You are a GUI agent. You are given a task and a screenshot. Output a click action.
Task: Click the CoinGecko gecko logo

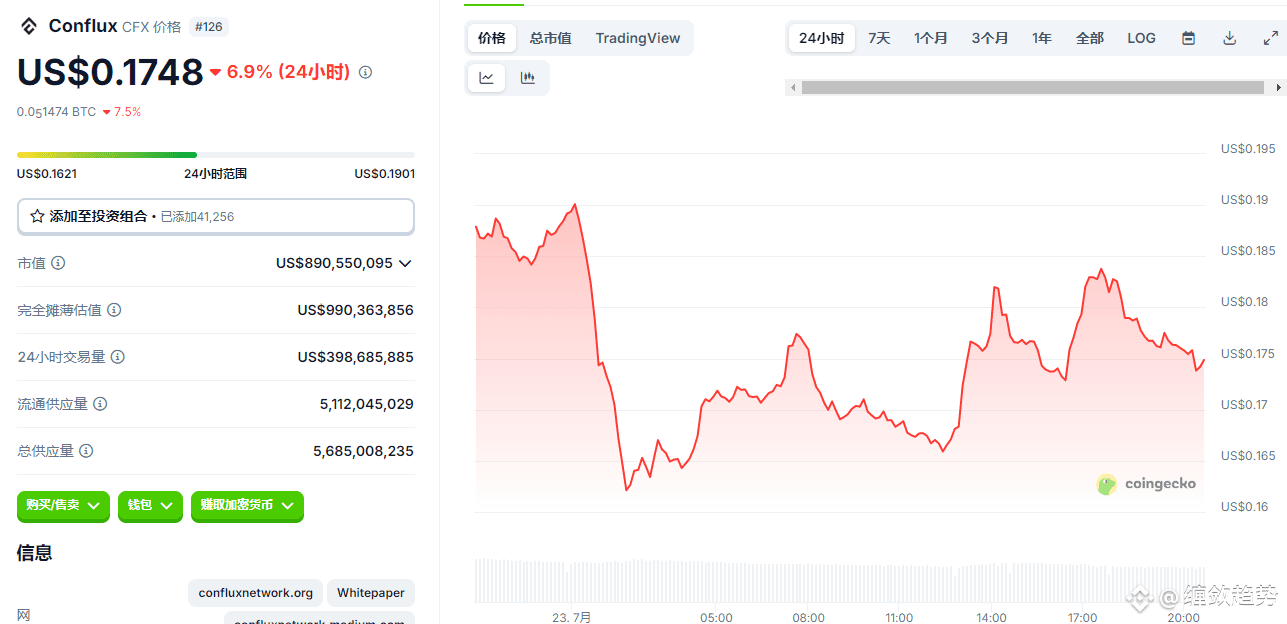[1106, 484]
